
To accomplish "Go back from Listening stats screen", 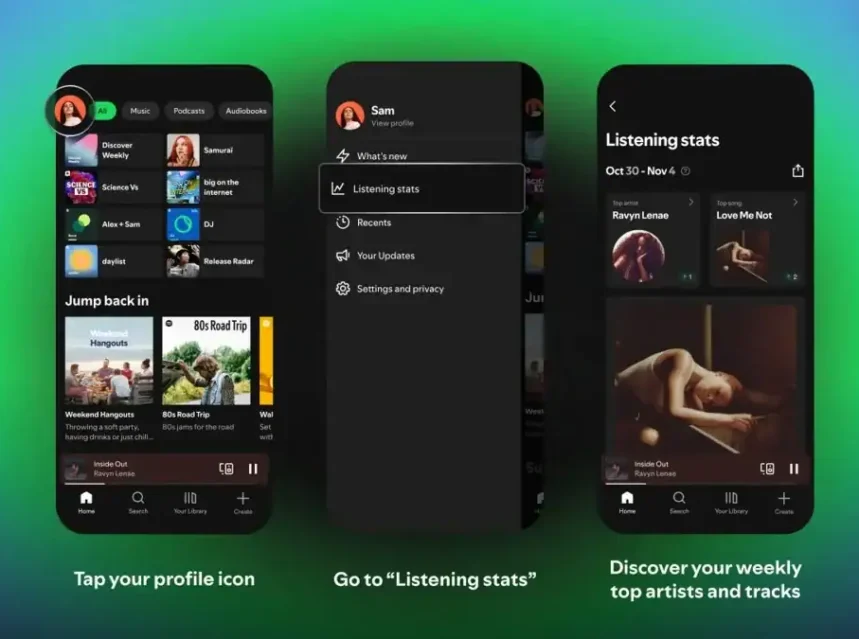I will coord(612,106).
